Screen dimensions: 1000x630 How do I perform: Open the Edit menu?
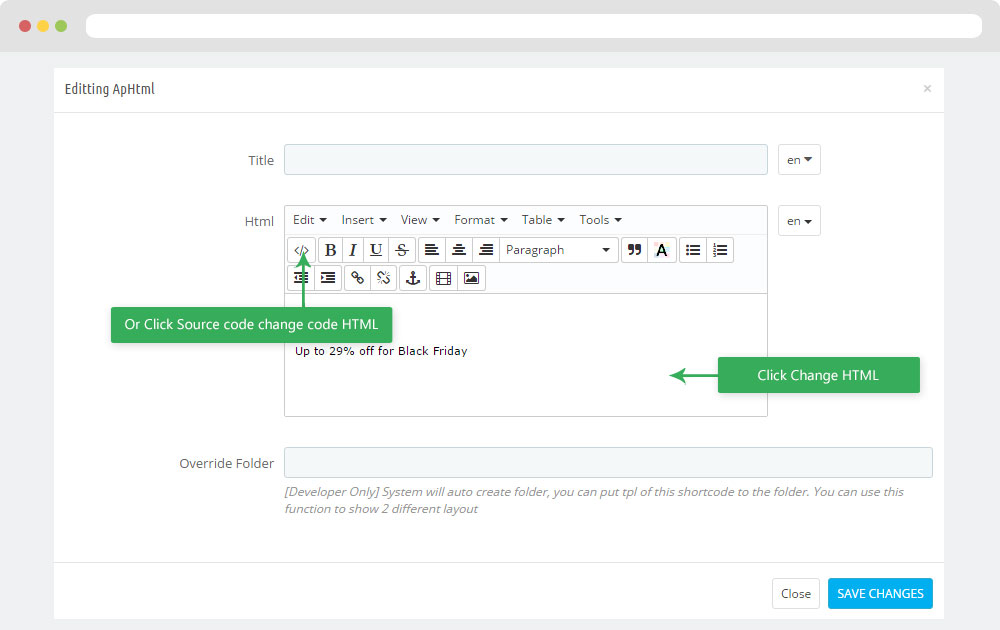click(310, 220)
